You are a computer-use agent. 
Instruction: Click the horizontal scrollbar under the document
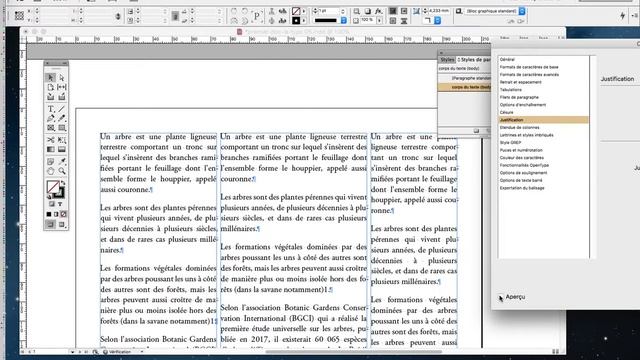coord(354,352)
